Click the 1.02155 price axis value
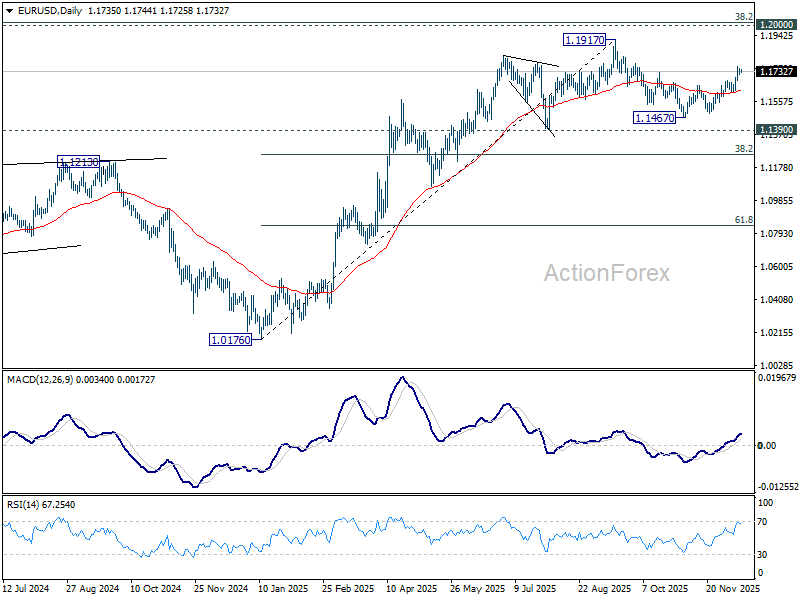 coord(777,332)
